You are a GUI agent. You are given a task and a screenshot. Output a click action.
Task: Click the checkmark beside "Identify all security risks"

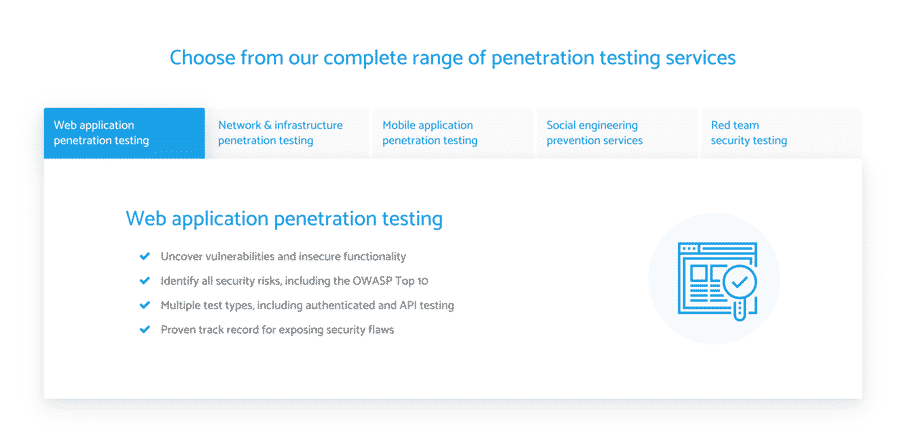click(x=145, y=281)
